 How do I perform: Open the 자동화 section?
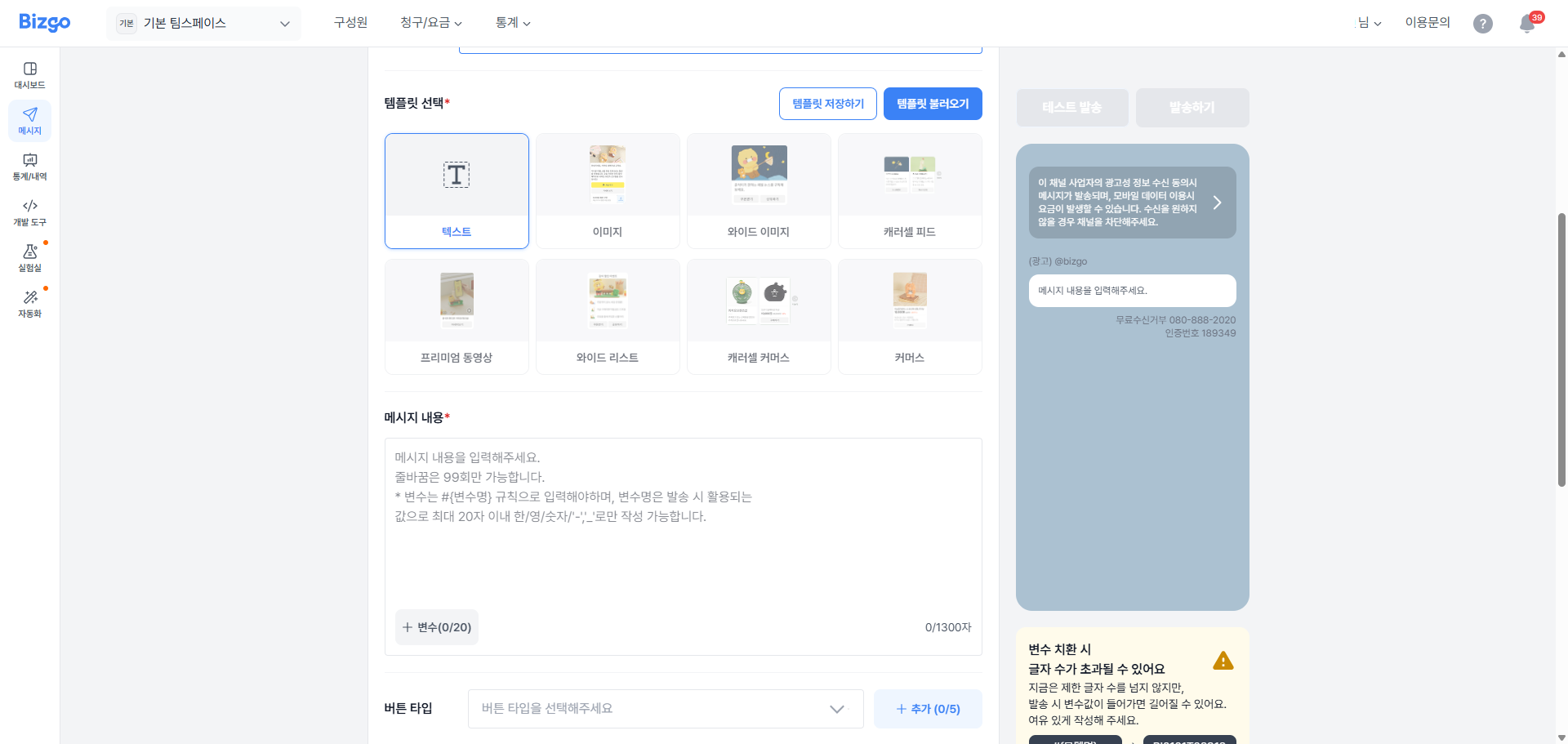click(x=29, y=304)
